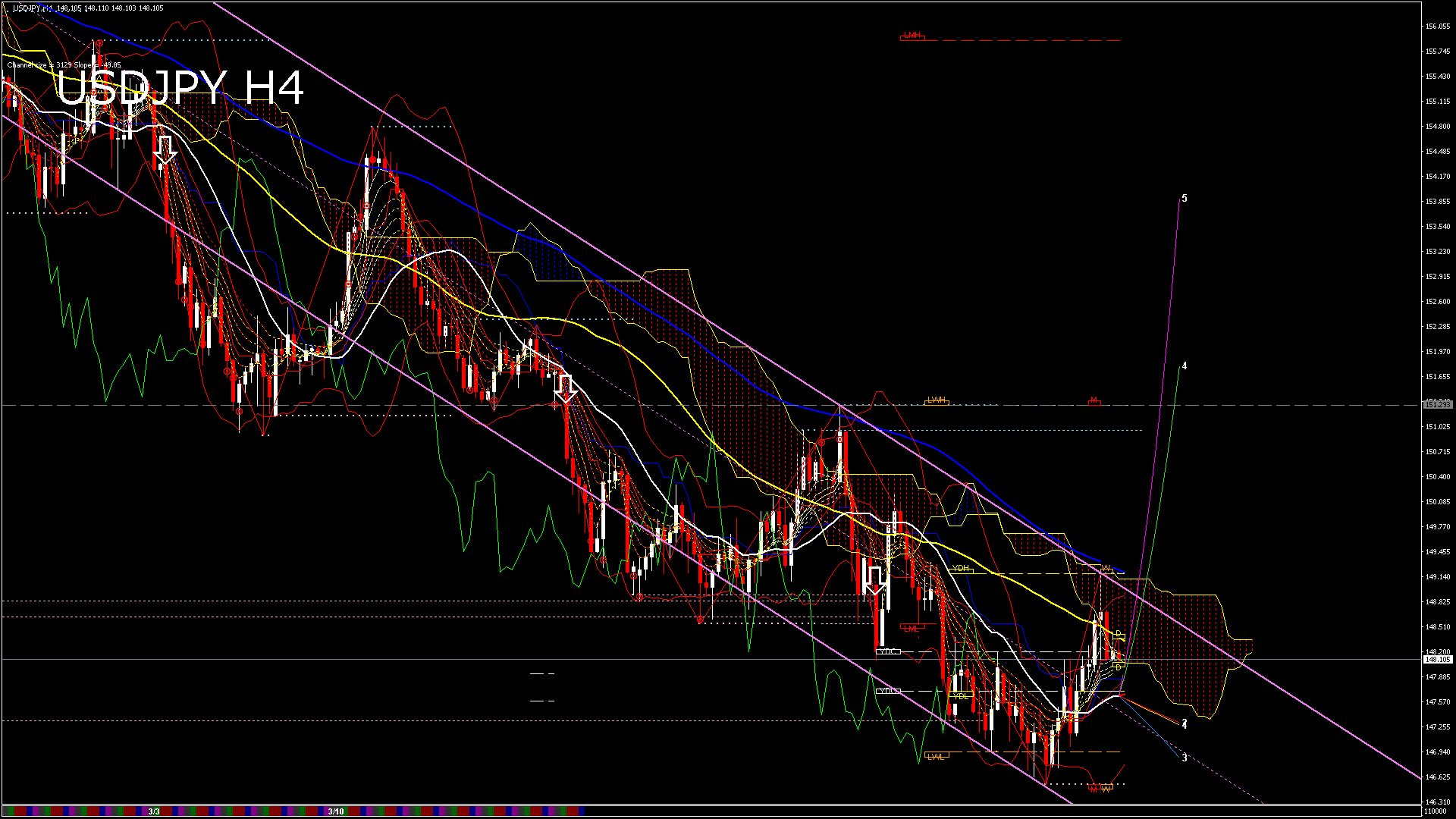Click the 3/3 date marker
The height and width of the screenshot is (819, 1456).
tap(154, 811)
